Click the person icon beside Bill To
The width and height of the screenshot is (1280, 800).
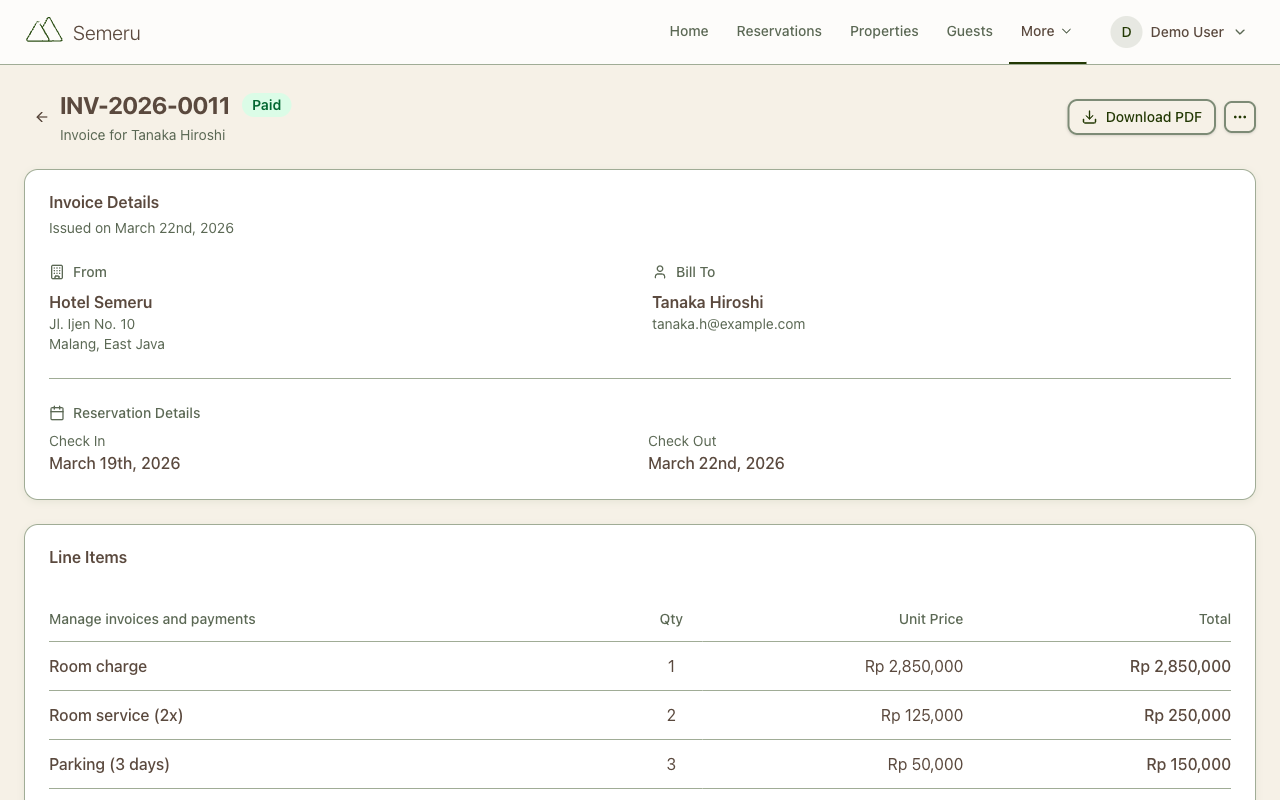click(659, 272)
